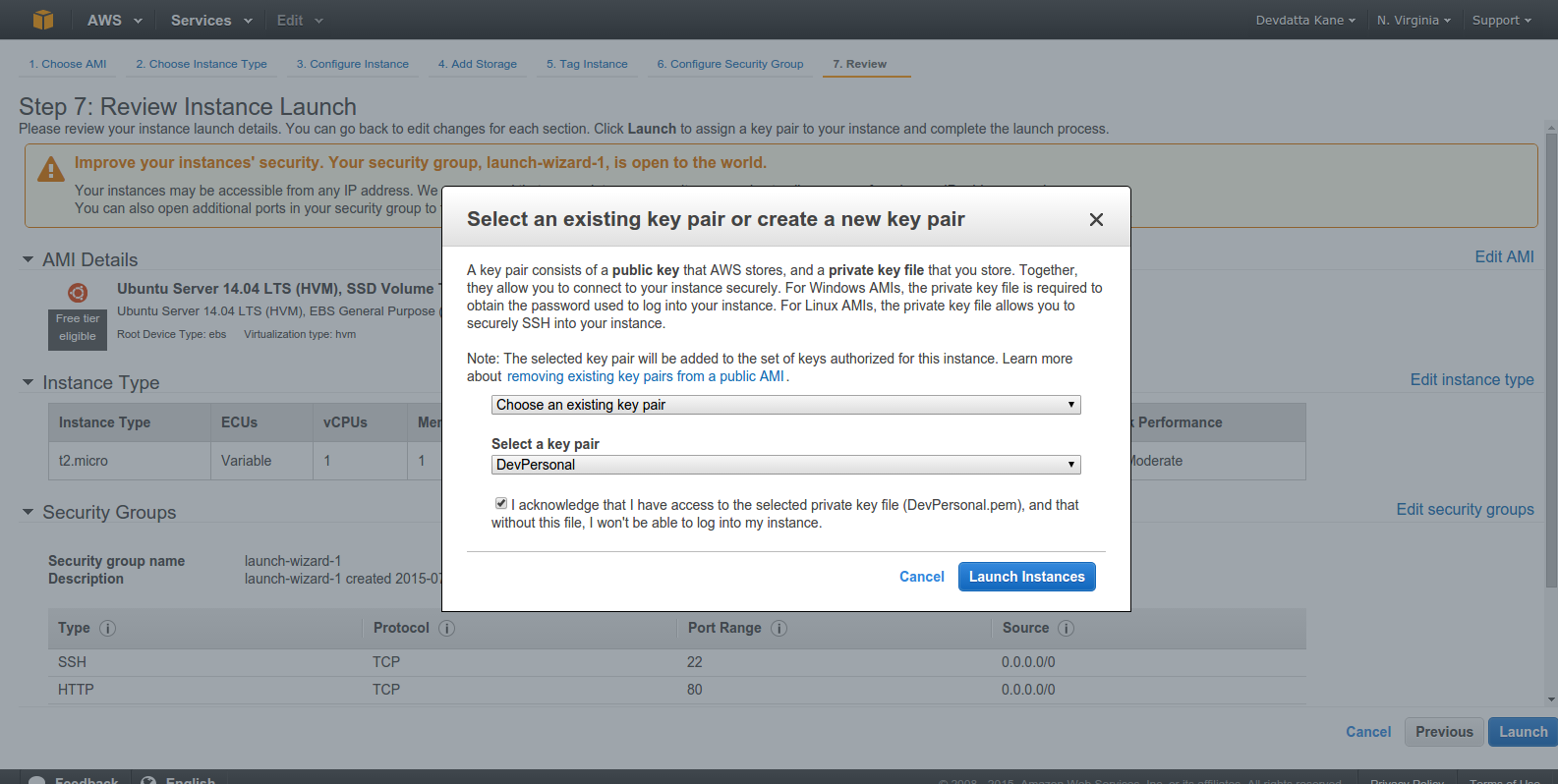The image size is (1558, 784).
Task: Open the DevPersonal key pair dropdown
Action: 786,465
